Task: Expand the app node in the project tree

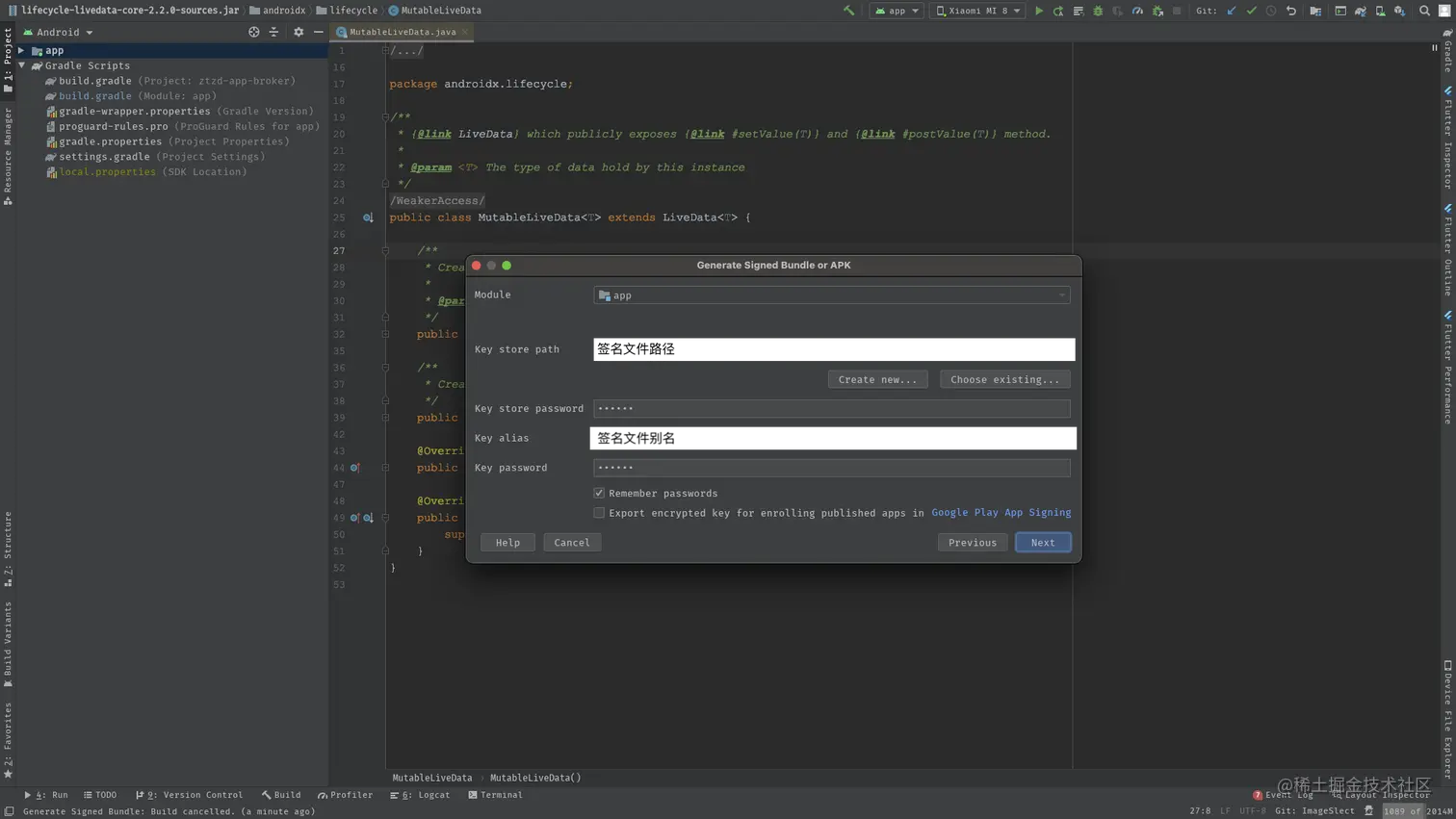Action: pyautogui.click(x=22, y=50)
